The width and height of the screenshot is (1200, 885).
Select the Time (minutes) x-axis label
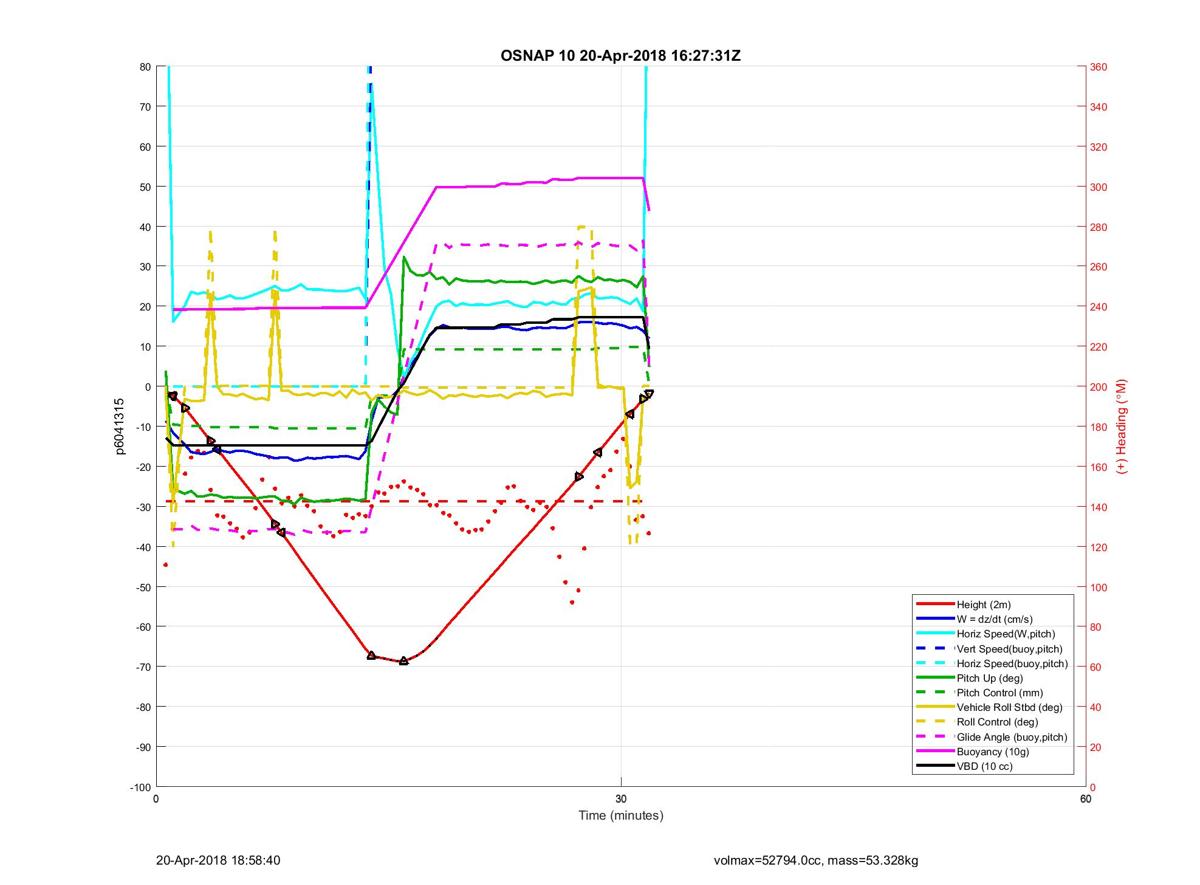click(x=620, y=815)
